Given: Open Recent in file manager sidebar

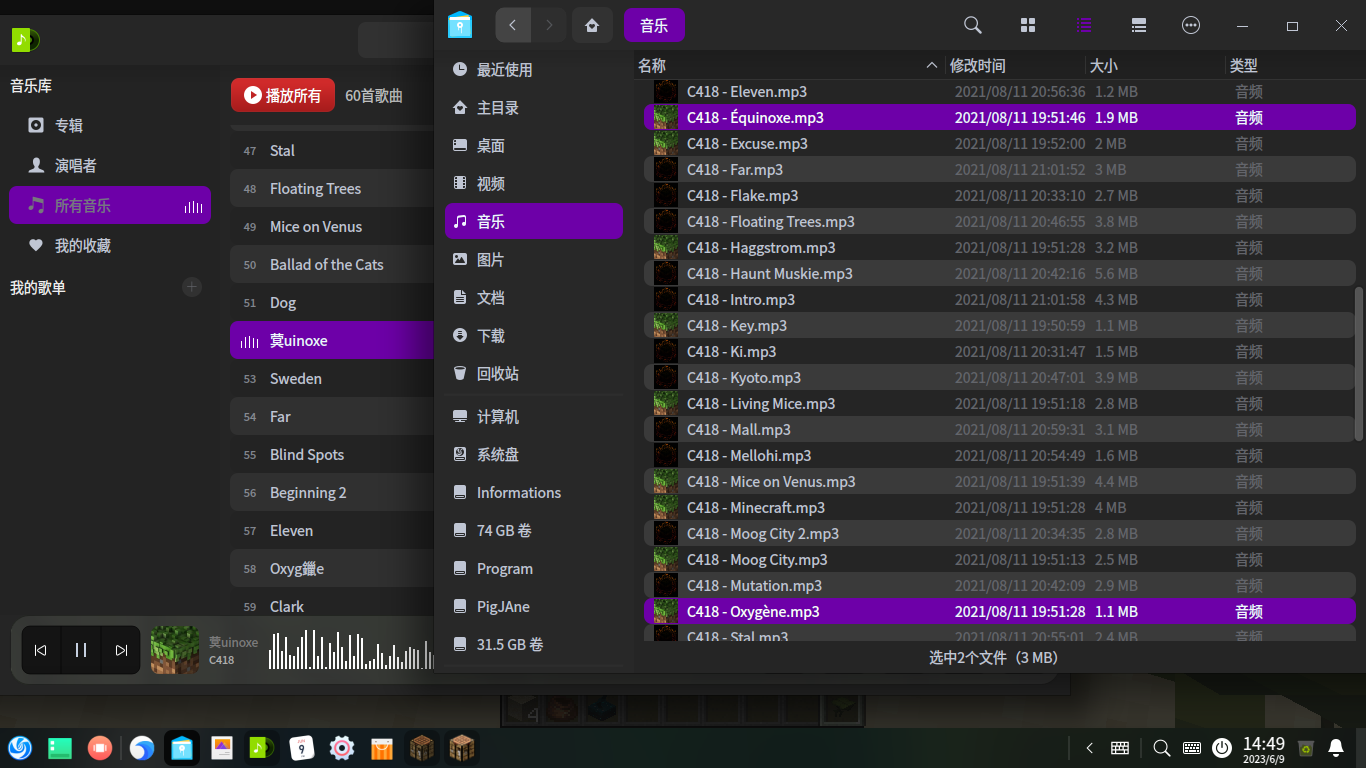Looking at the screenshot, I should point(534,70).
